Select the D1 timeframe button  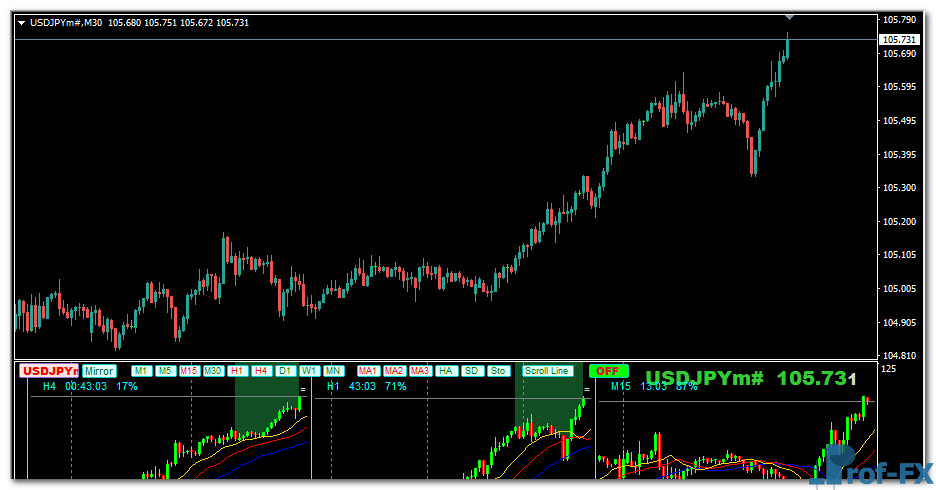point(285,371)
